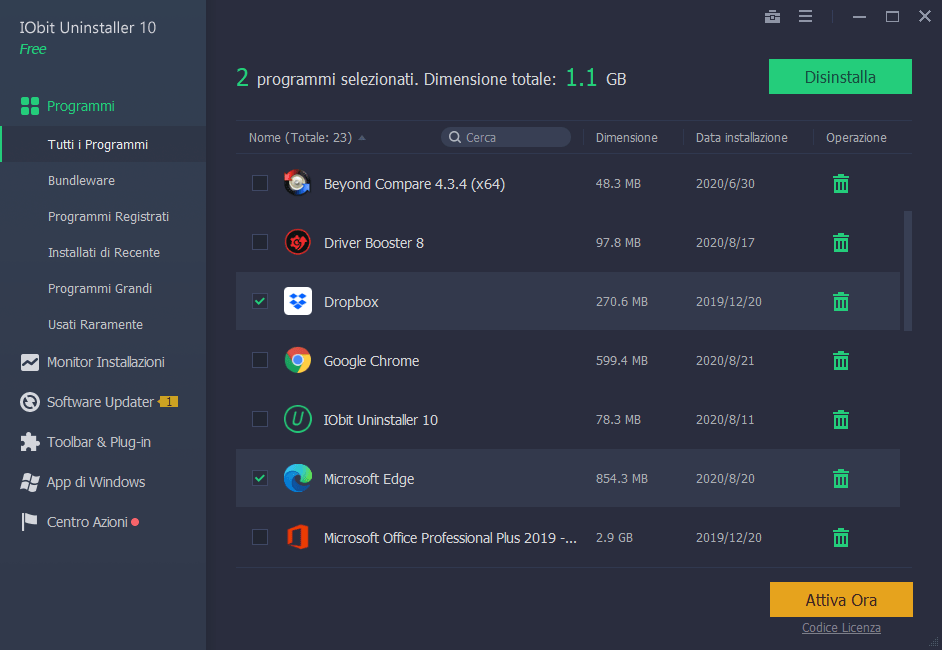Click the trash icon for Google Chrome

pyautogui.click(x=840, y=360)
